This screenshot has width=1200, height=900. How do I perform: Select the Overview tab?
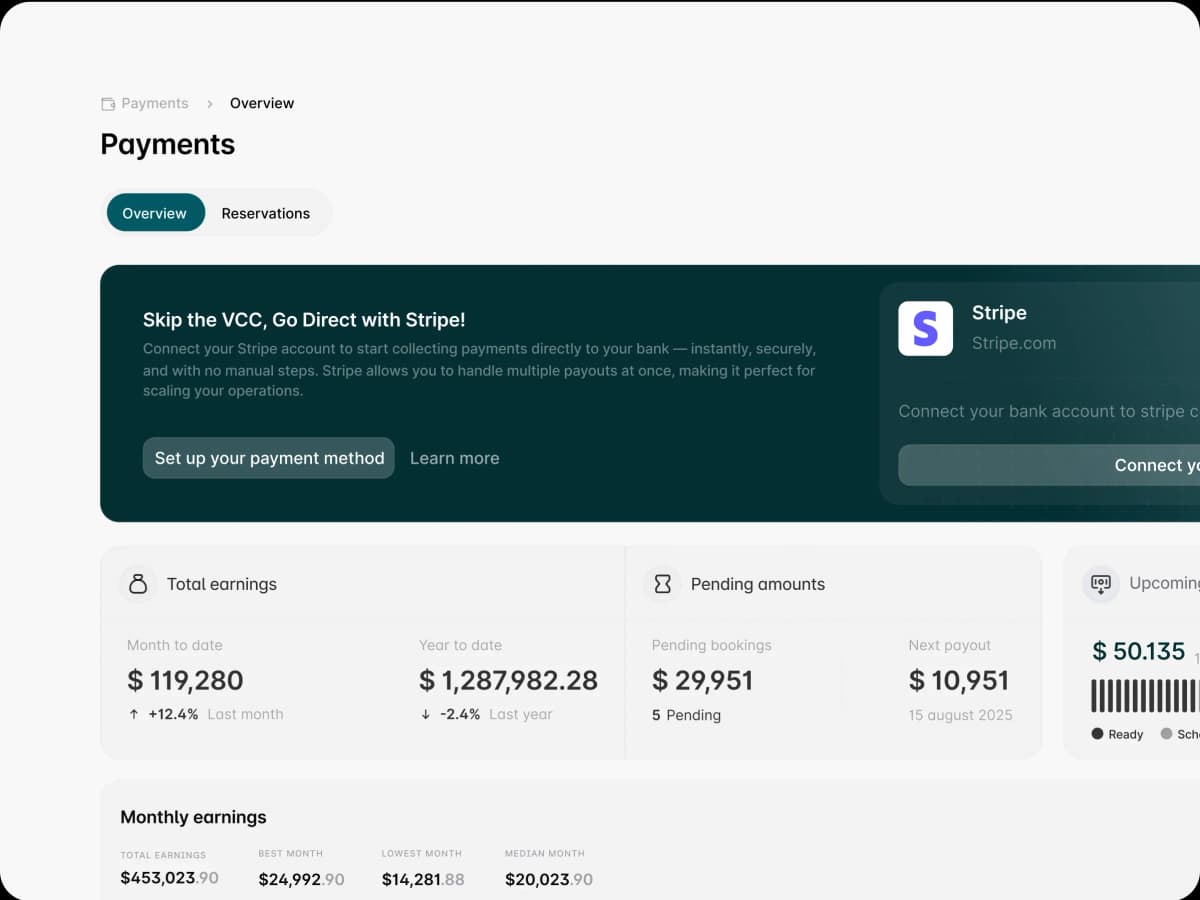pyautogui.click(x=154, y=213)
